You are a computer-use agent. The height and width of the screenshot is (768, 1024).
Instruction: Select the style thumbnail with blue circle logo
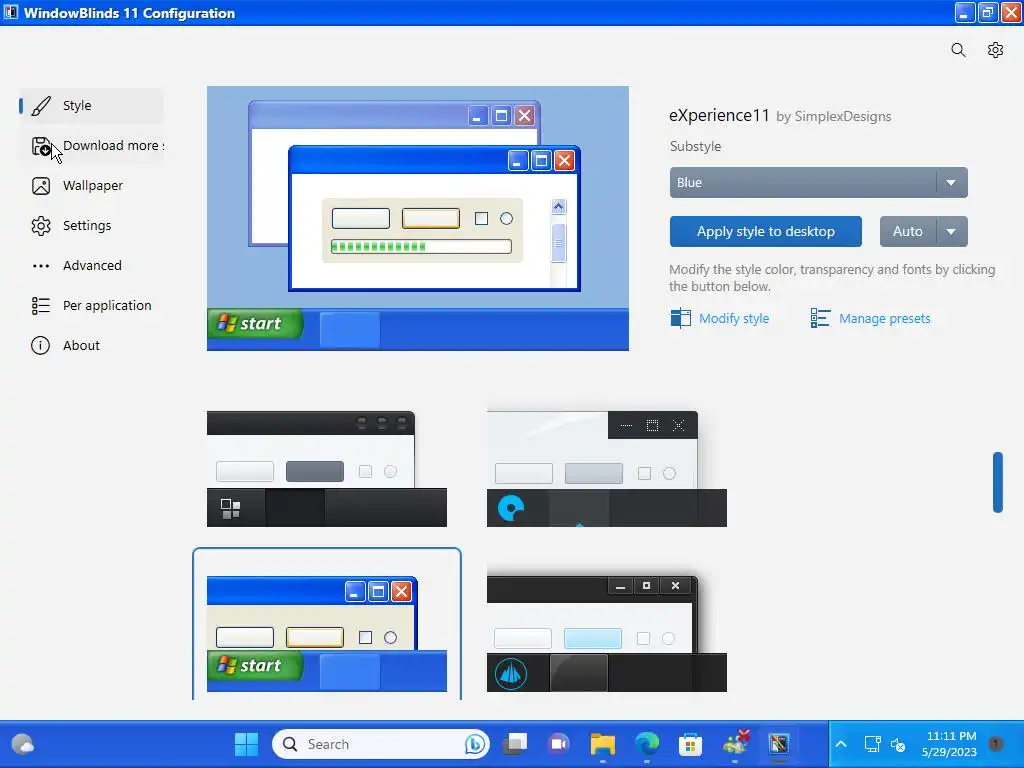coord(607,469)
